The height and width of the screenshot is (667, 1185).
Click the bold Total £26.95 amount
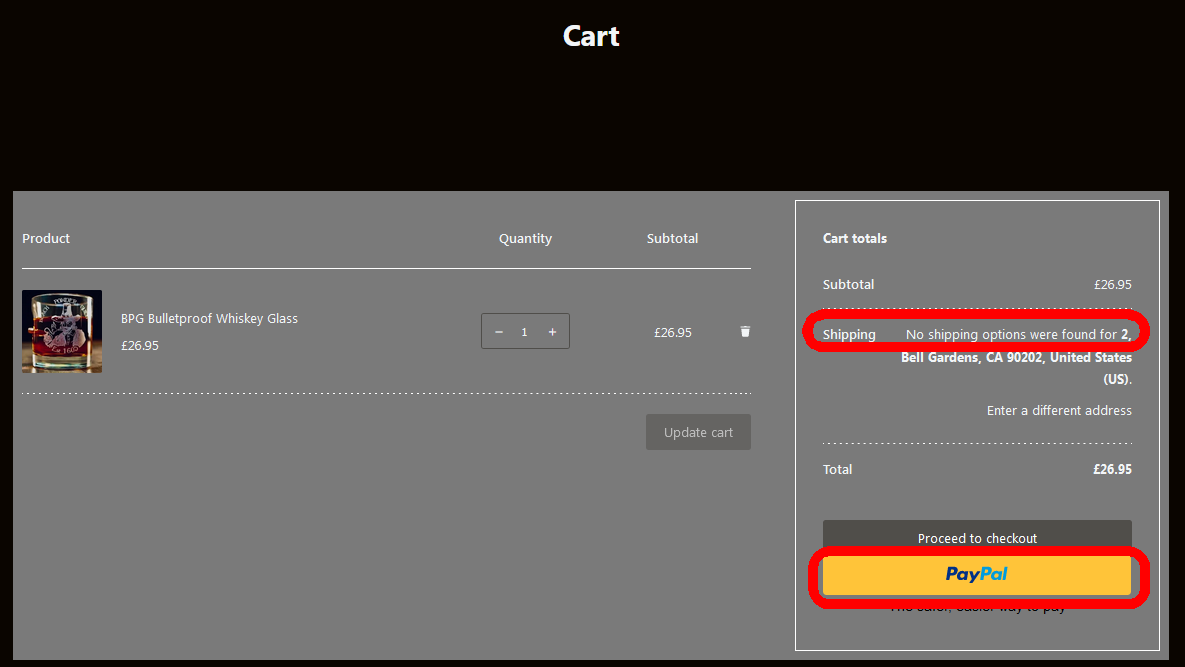click(1112, 469)
